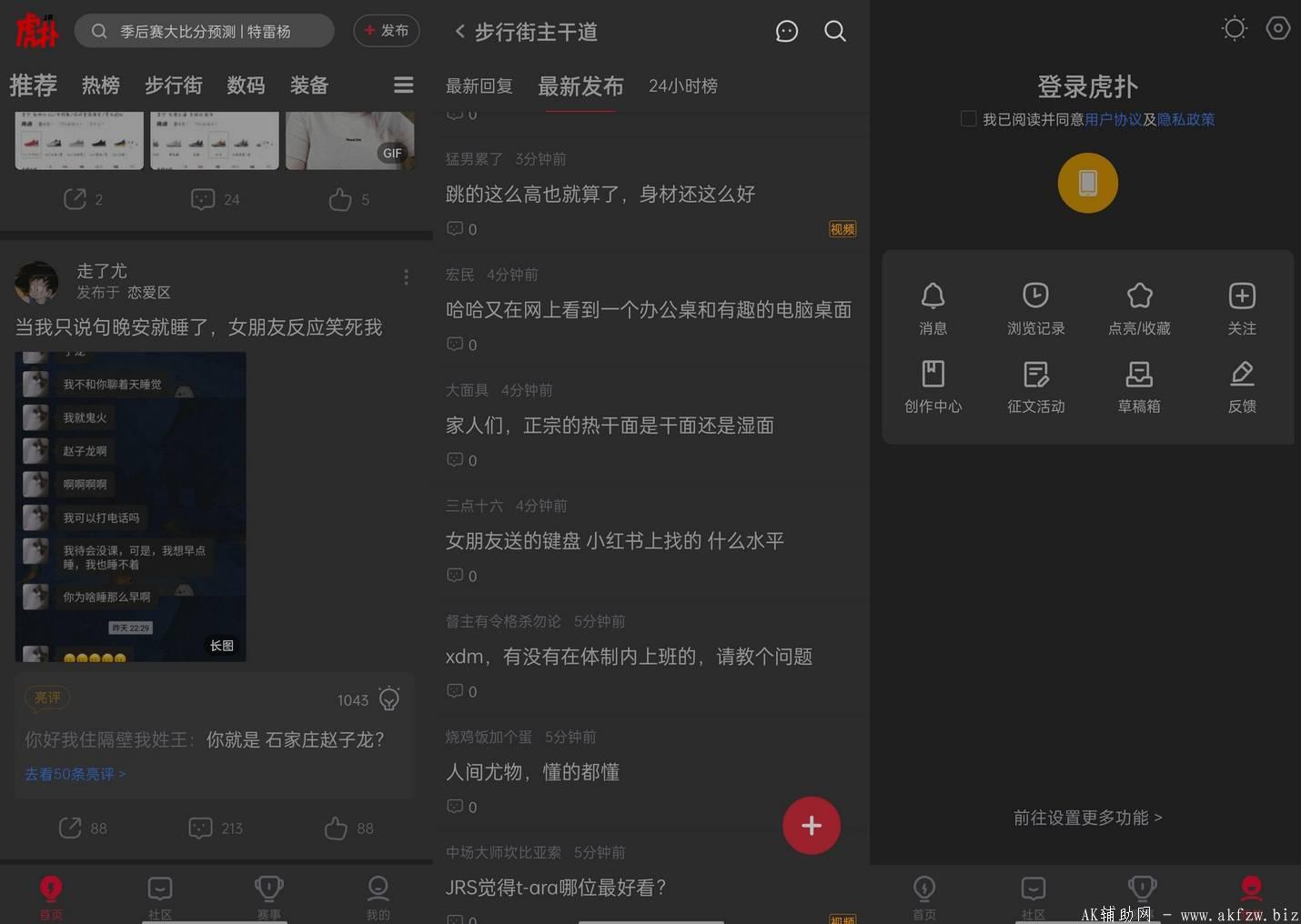Open the post 人间尤物，懂的都懂
Viewport: 1301px width, 924px height.
tap(532, 771)
